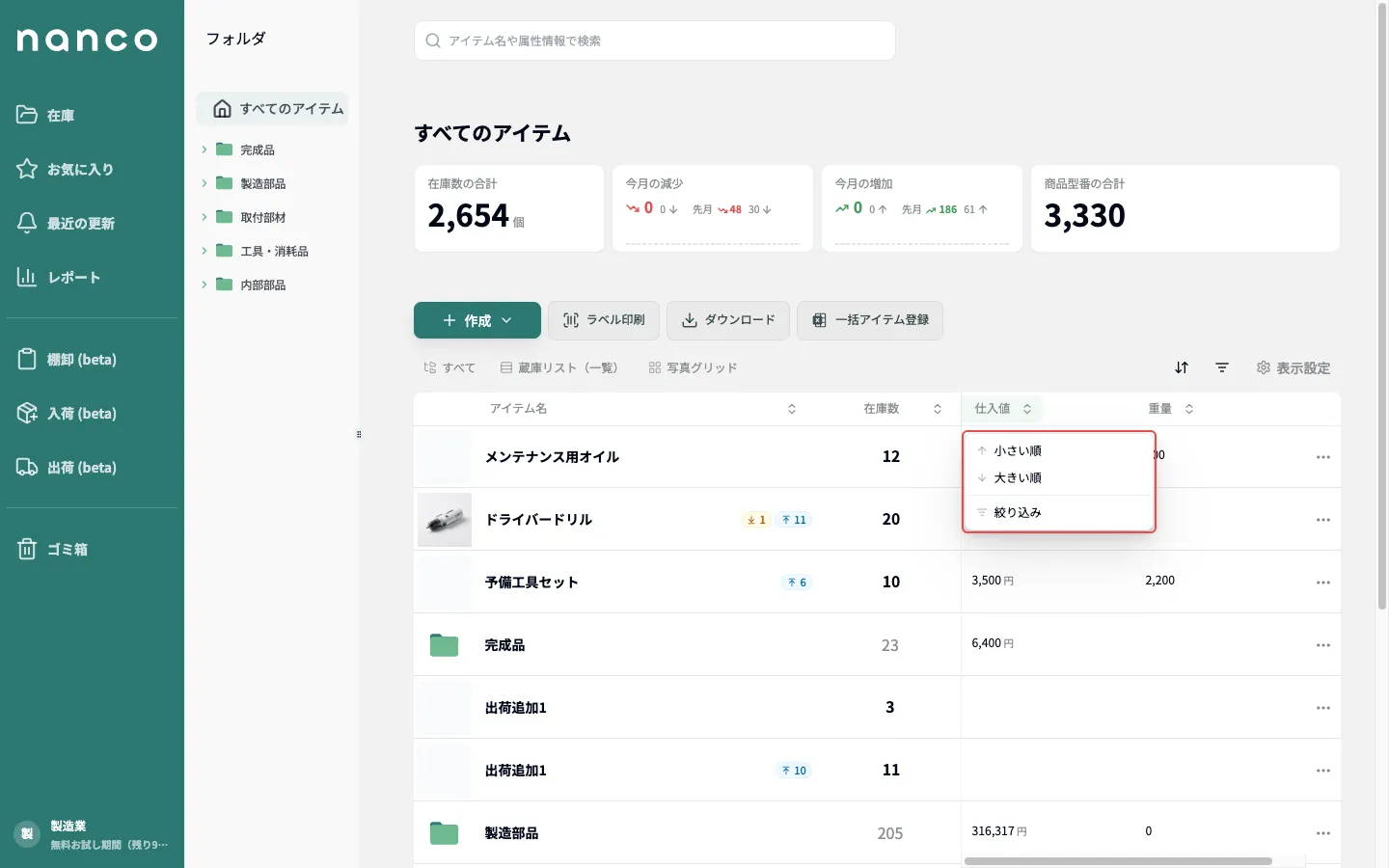Click ラベル印刷 button
This screenshot has height=868, width=1389.
pos(604,320)
